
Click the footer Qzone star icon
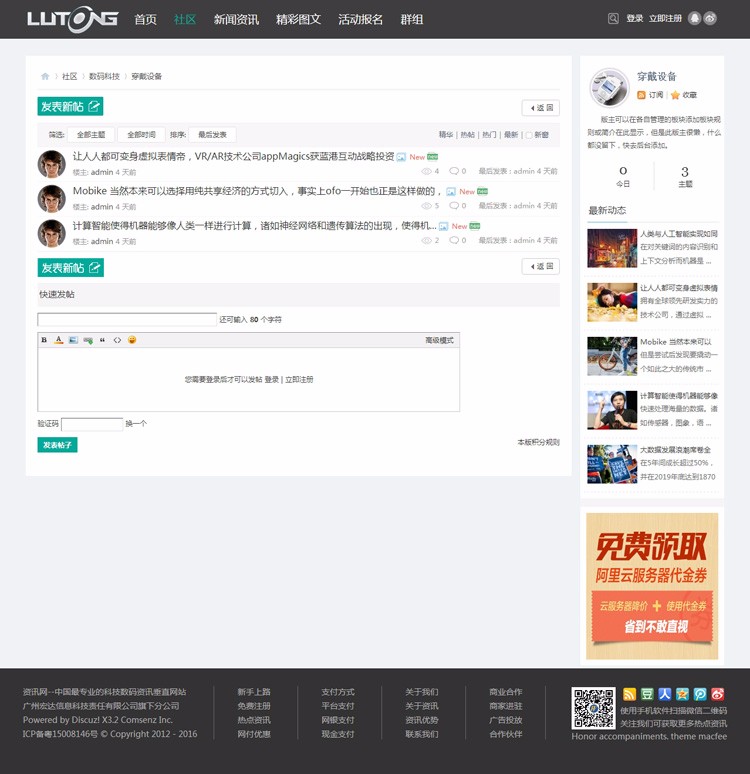pyautogui.click(x=682, y=695)
